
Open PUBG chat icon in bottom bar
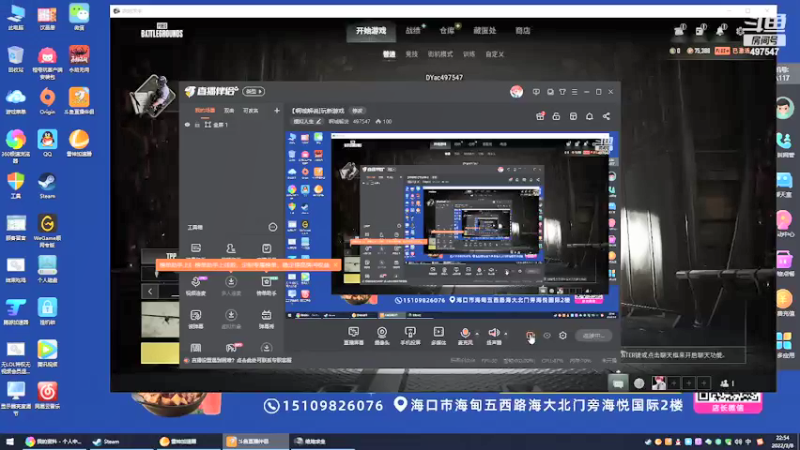point(618,383)
